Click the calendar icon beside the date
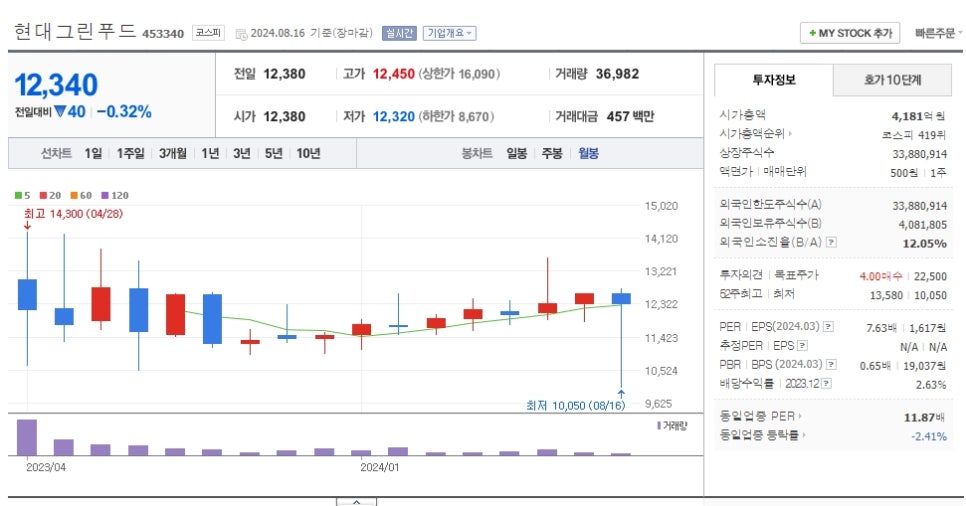Screen dimensions: 966x506 coord(241,34)
